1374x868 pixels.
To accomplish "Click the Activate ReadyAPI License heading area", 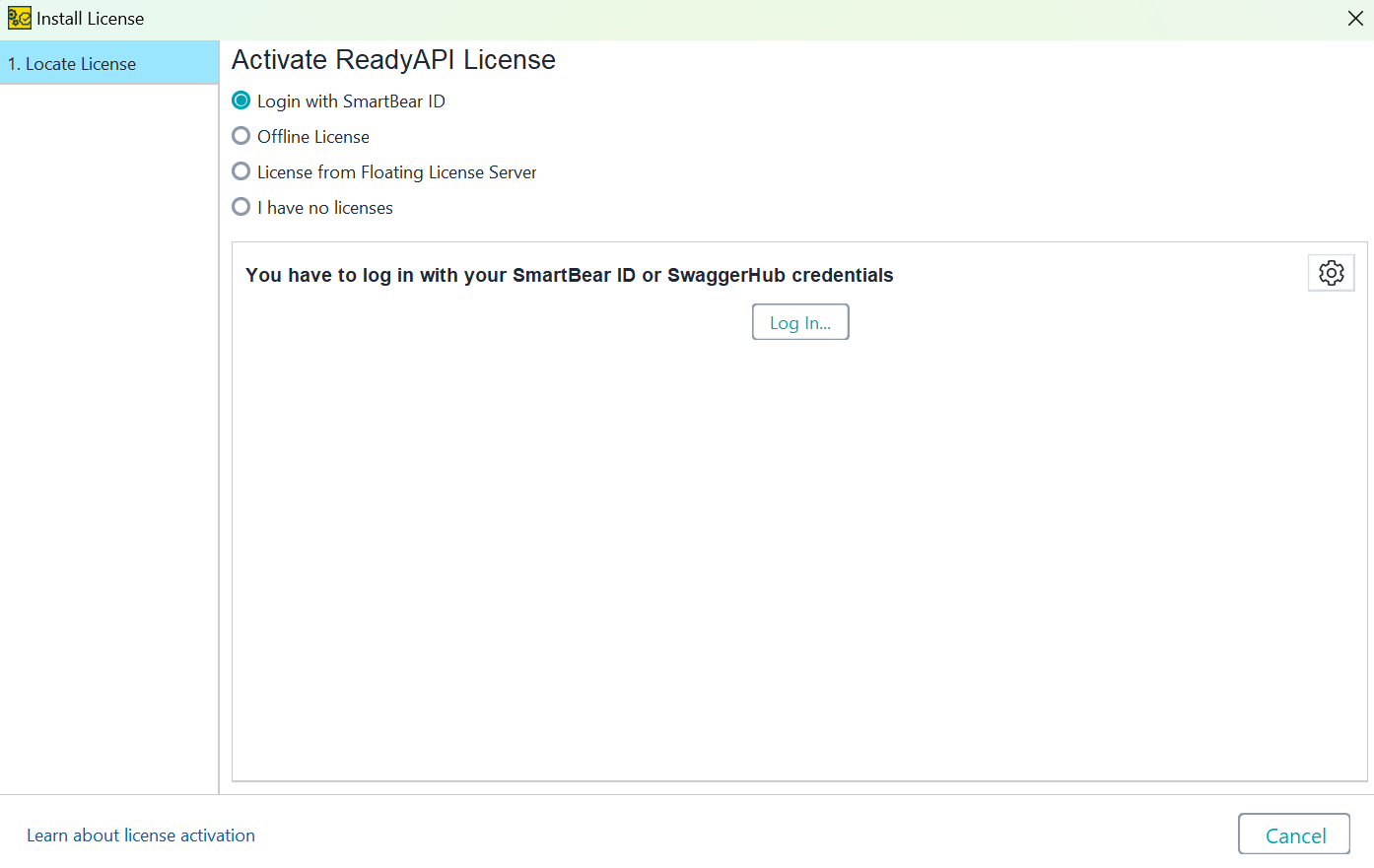I will tap(392, 59).
